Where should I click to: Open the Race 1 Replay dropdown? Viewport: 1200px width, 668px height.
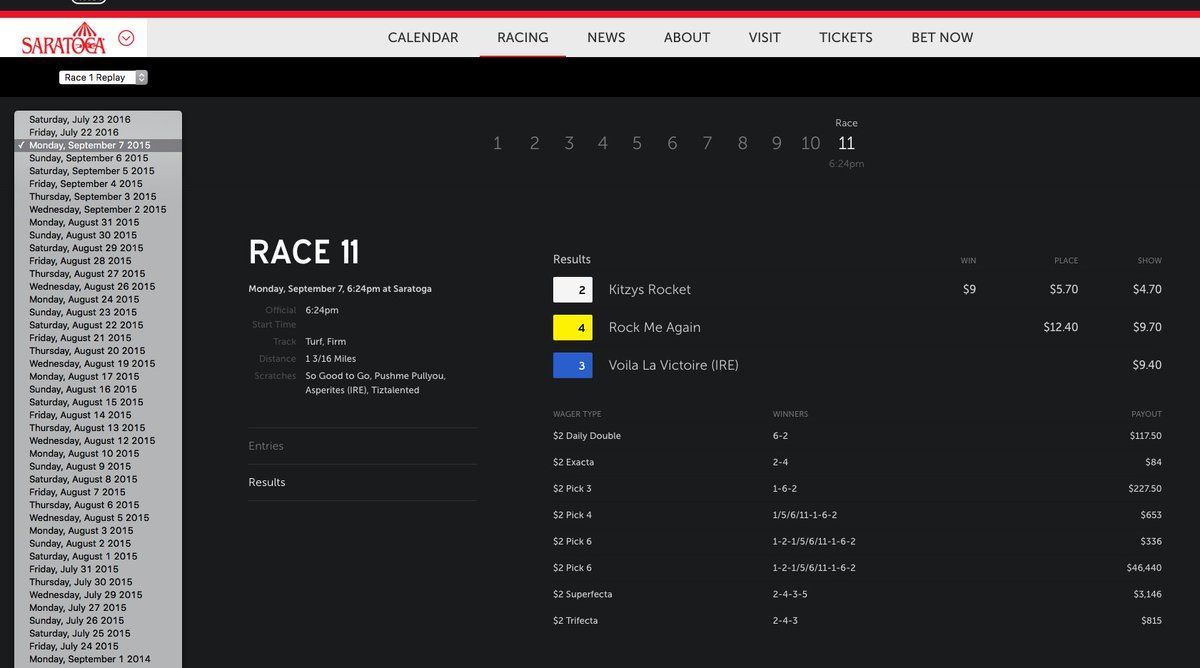tap(103, 77)
